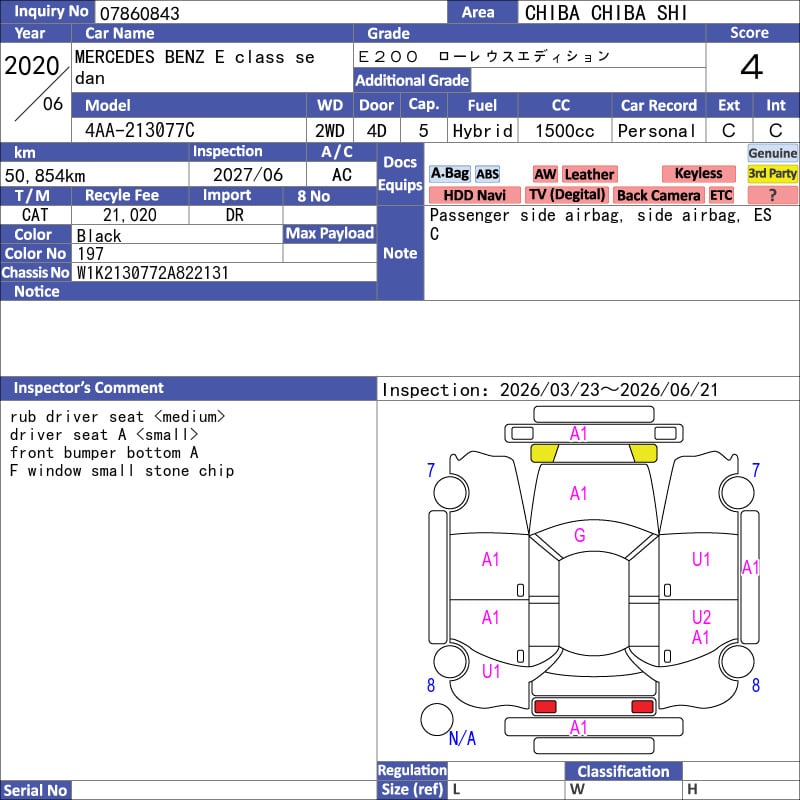Click the auction Score value 4
Screen dimensions: 800x800
[751, 68]
